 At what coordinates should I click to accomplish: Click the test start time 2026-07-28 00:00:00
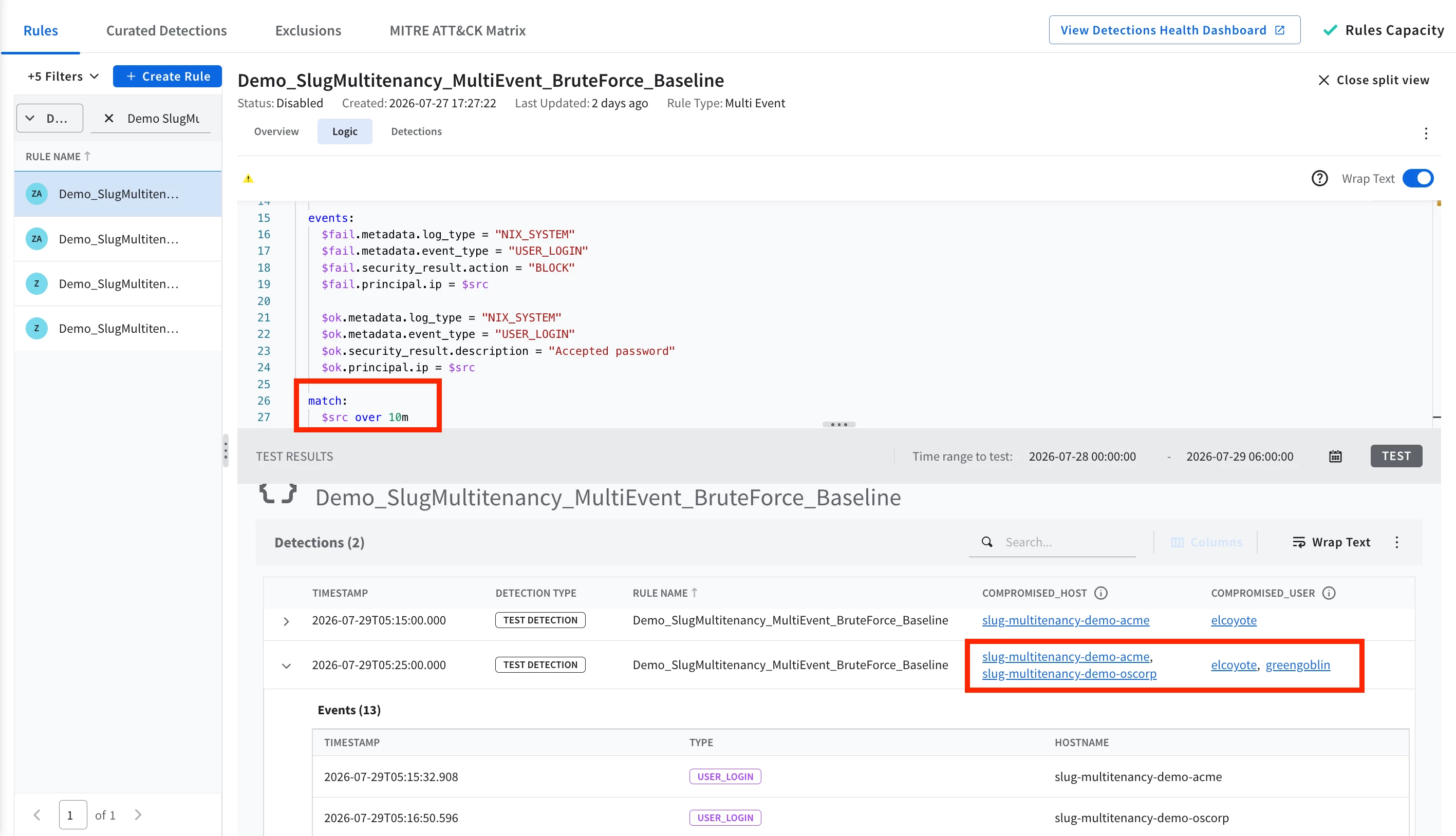1082,457
